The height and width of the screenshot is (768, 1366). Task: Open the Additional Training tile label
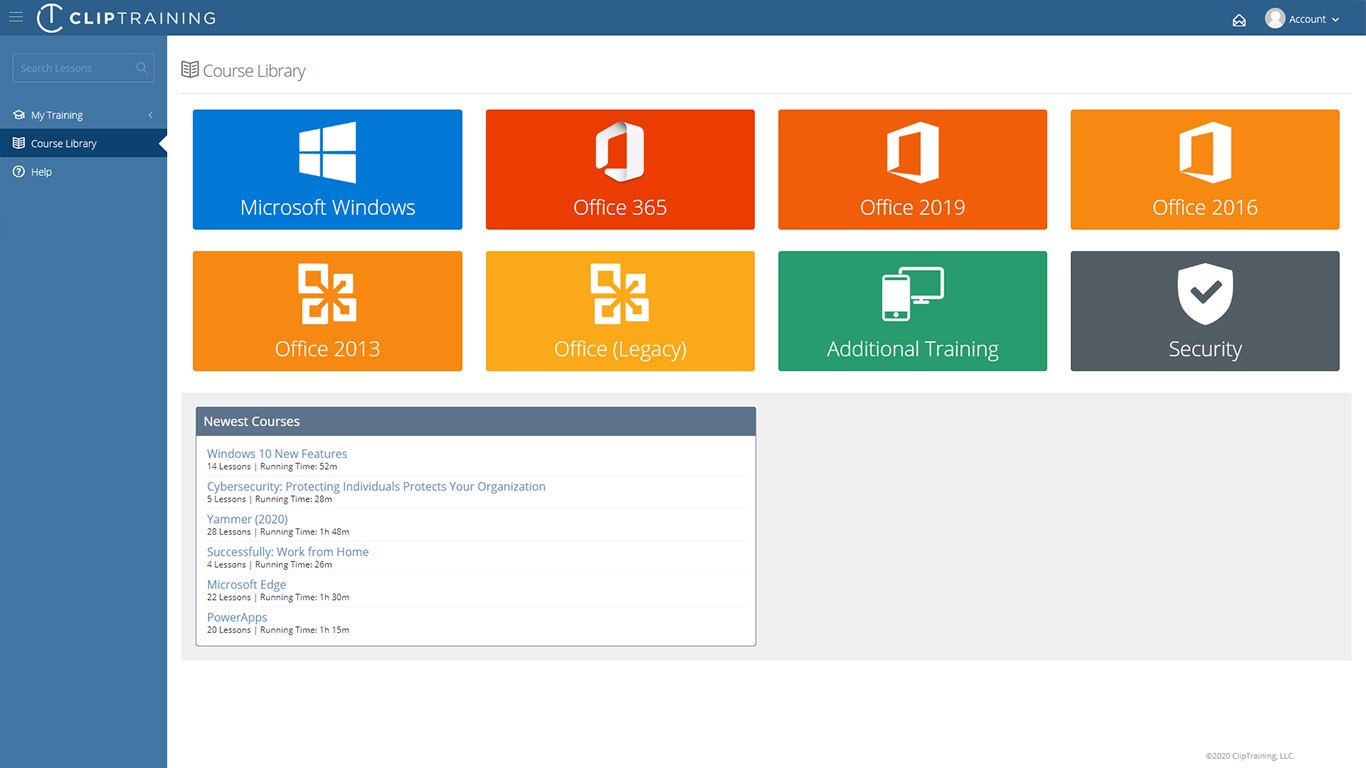pos(913,349)
